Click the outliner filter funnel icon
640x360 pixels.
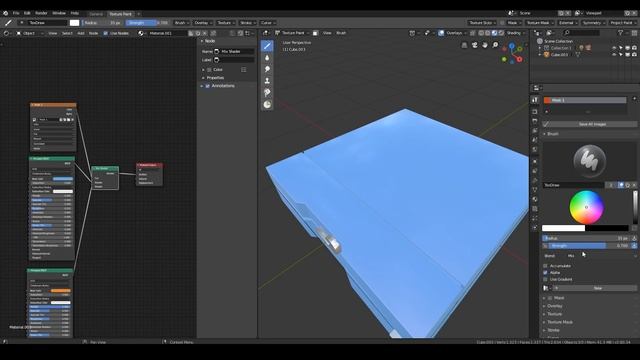point(620,33)
